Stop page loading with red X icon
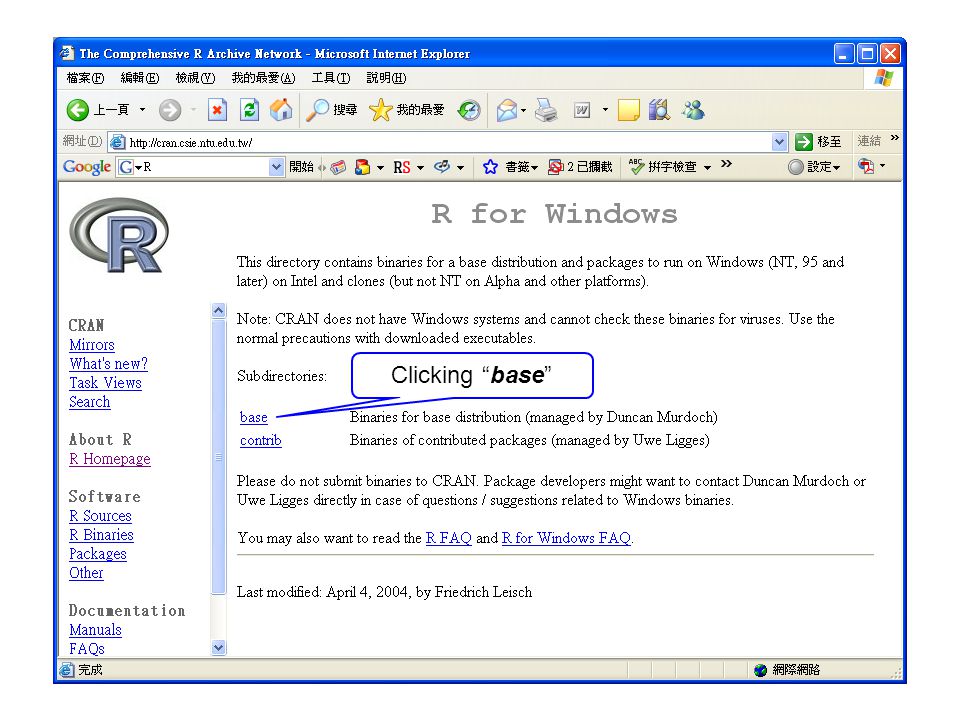The height and width of the screenshot is (720, 960). pos(217,110)
